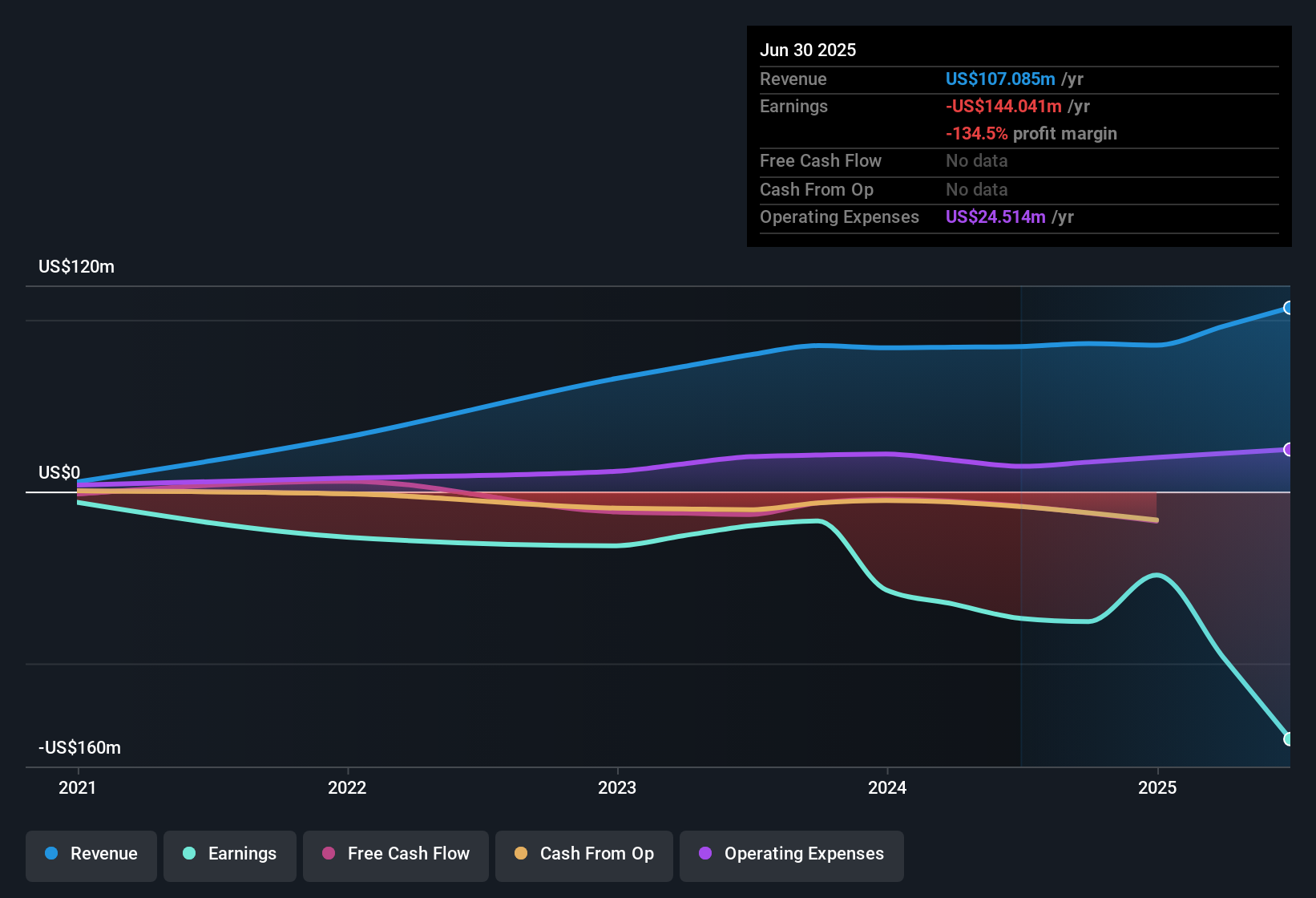The height and width of the screenshot is (898, 1316).
Task: Click the Revenue endpoint marker on the chart
Action: coord(1288,308)
